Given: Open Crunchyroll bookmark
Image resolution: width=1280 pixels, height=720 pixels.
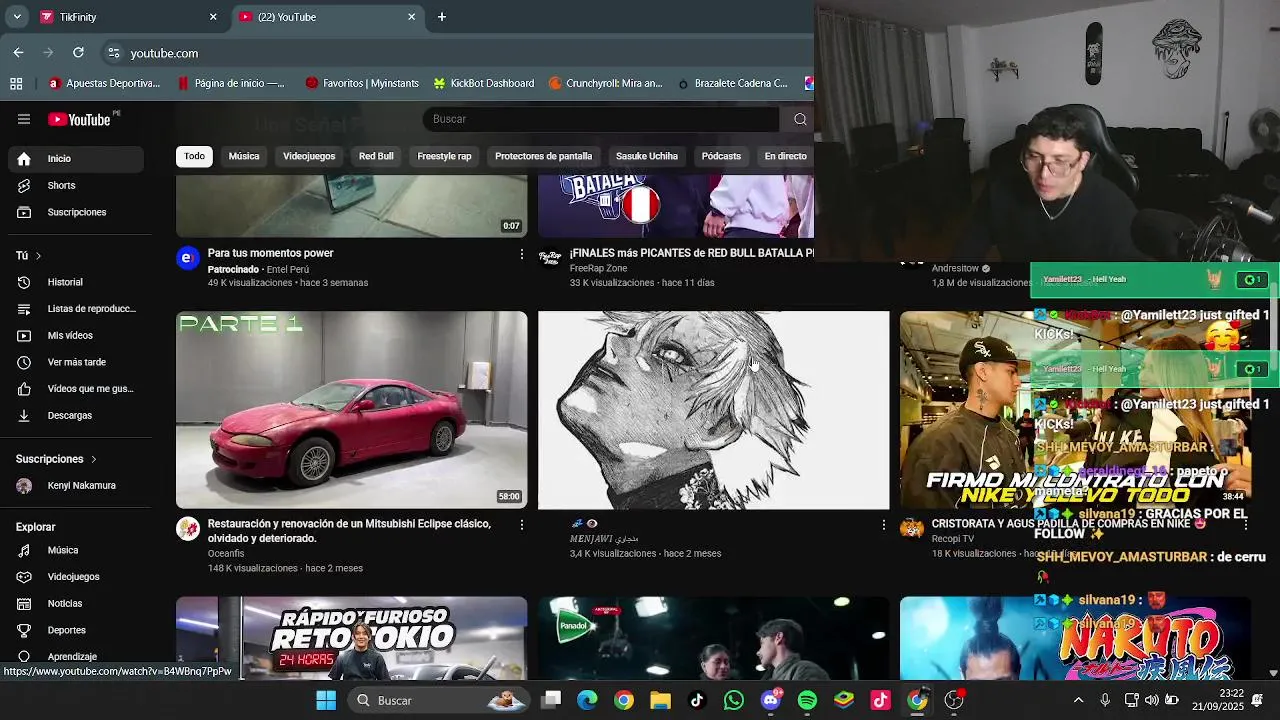Looking at the screenshot, I should [x=606, y=83].
